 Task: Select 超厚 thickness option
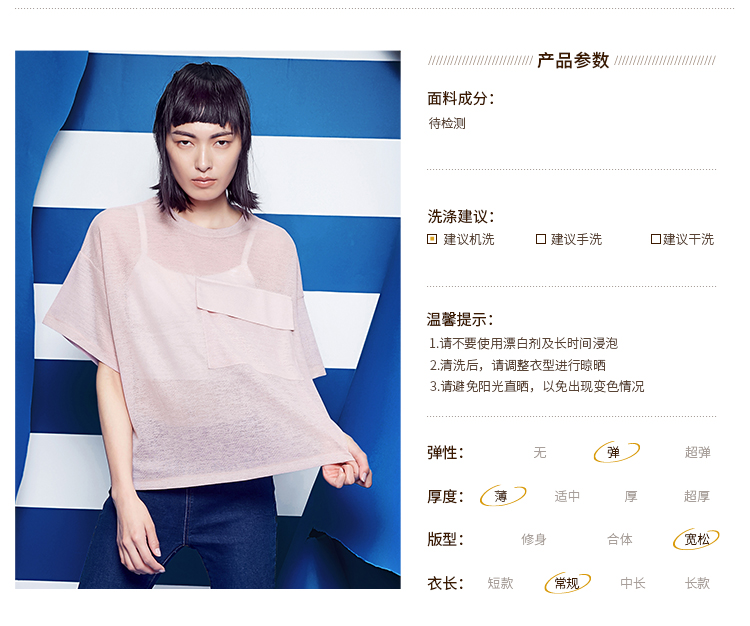coord(696,496)
